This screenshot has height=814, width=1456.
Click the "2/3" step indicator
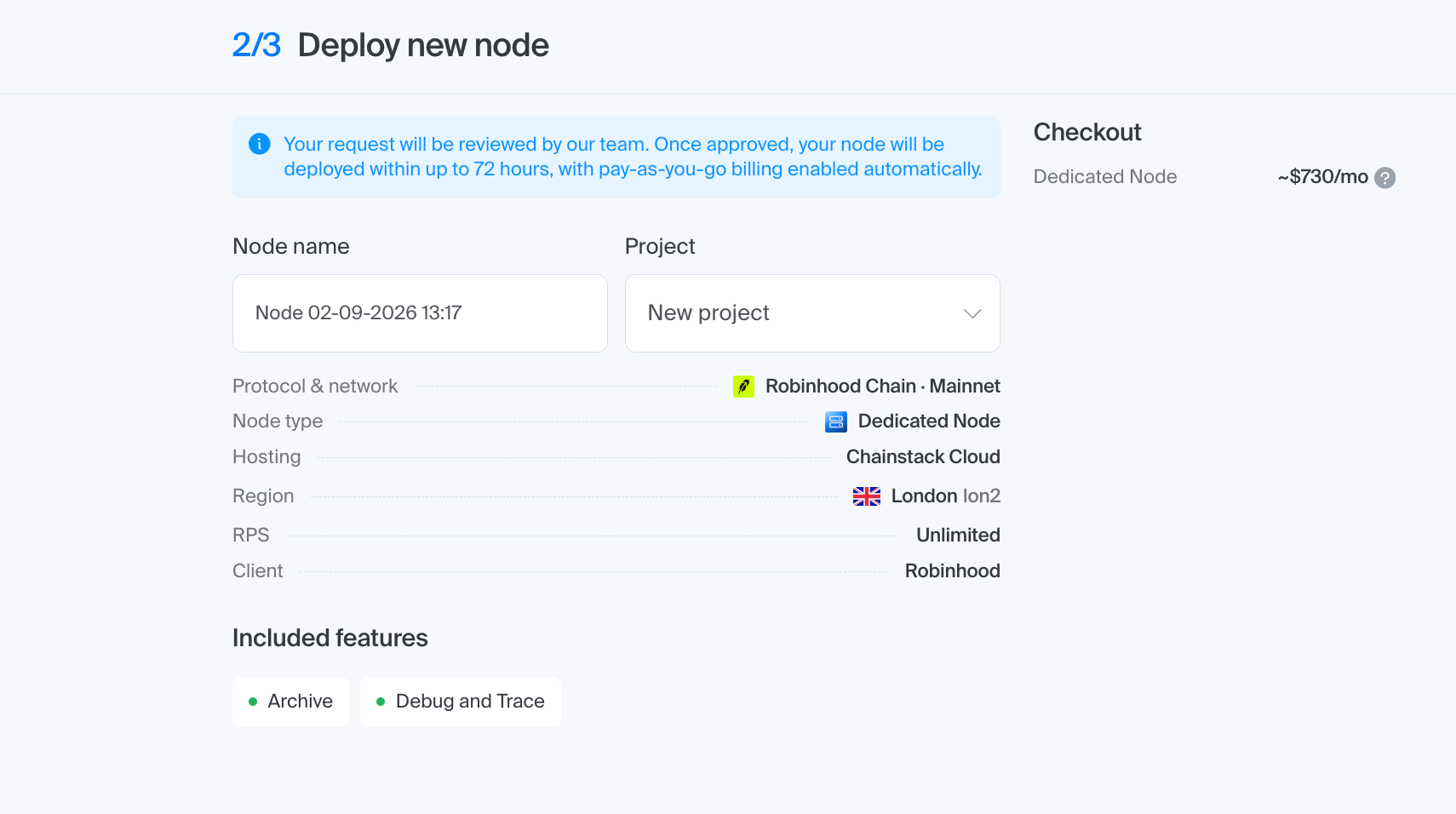point(256,45)
